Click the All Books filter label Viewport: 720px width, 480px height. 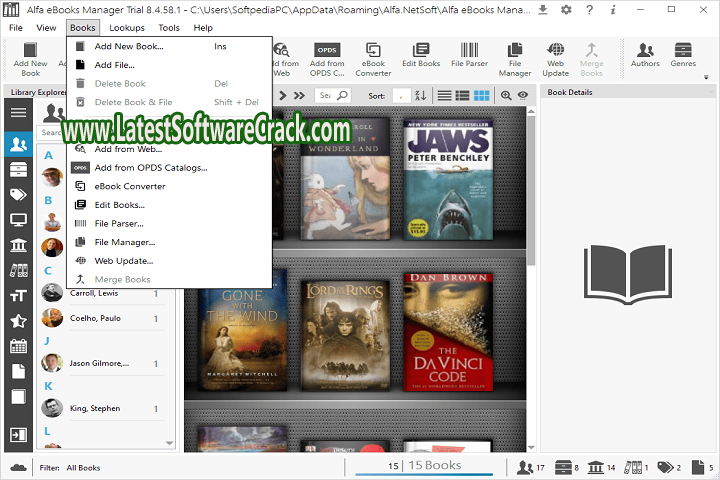(x=83, y=468)
